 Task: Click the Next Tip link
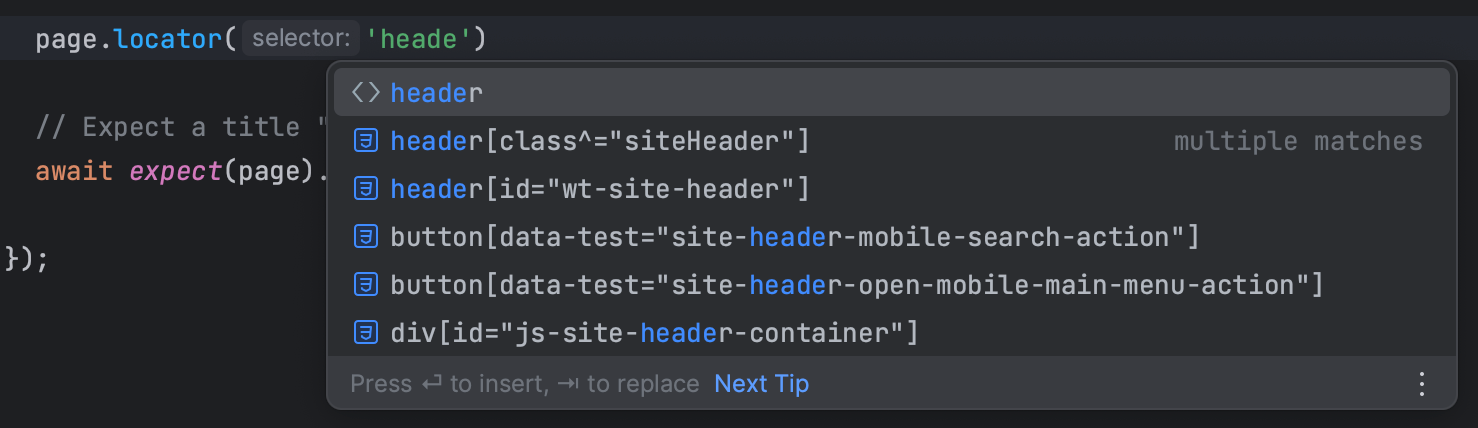pos(761,384)
